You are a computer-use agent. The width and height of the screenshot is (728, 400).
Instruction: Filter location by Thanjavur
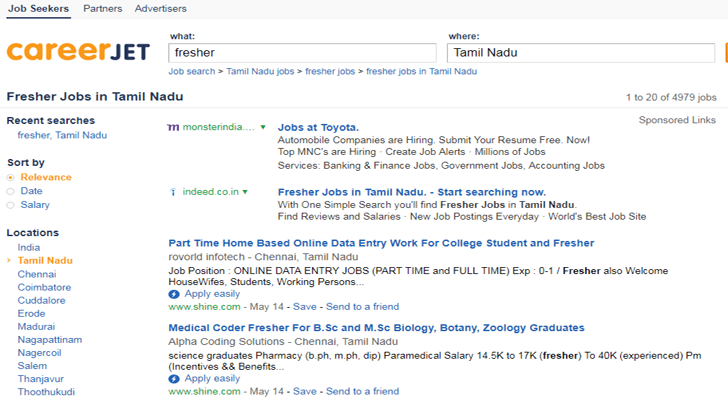click(40, 379)
